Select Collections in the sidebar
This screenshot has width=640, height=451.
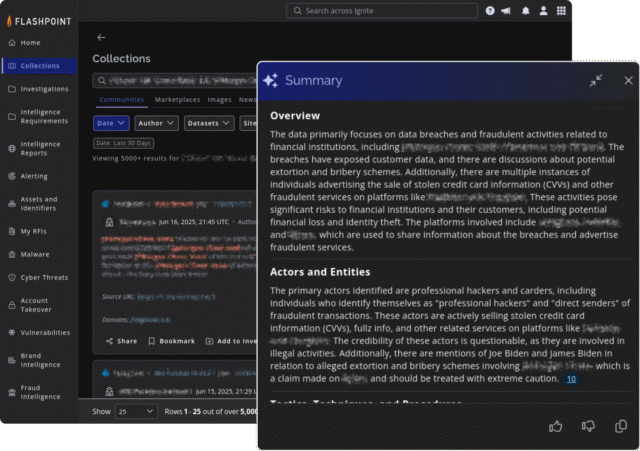pyautogui.click(x=39, y=66)
